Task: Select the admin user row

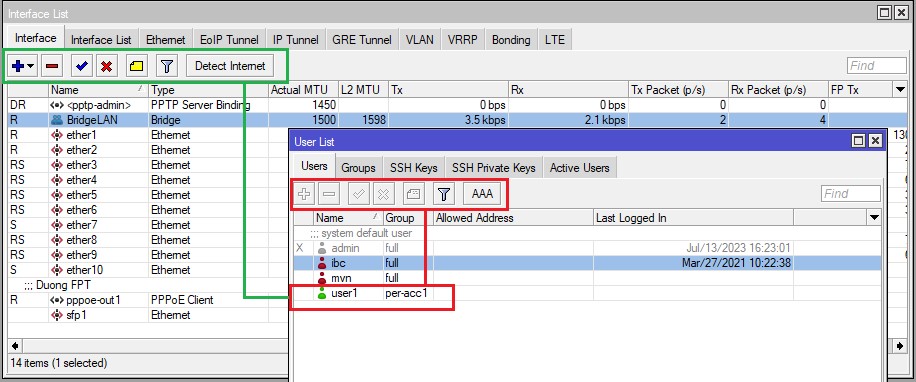Action: click(x=587, y=248)
